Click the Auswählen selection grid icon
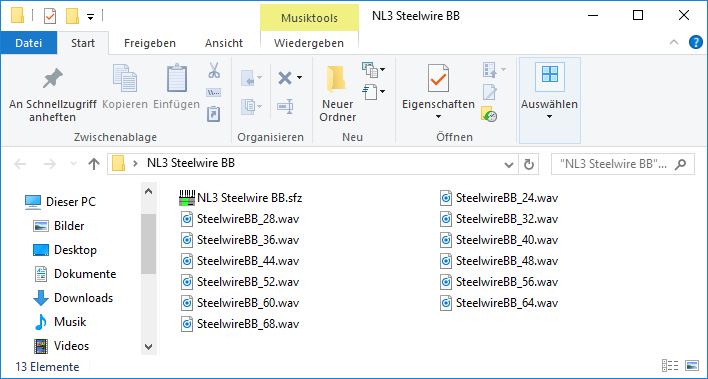 click(x=550, y=75)
